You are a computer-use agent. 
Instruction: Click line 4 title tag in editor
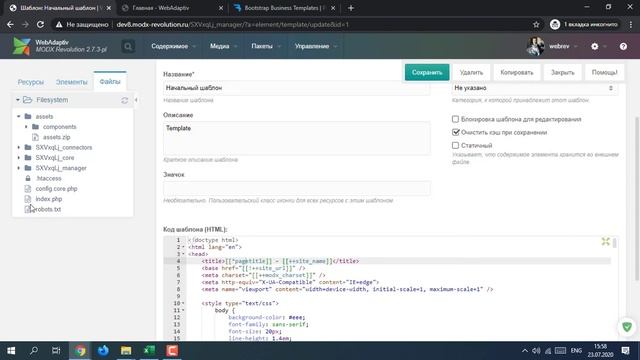point(280,261)
